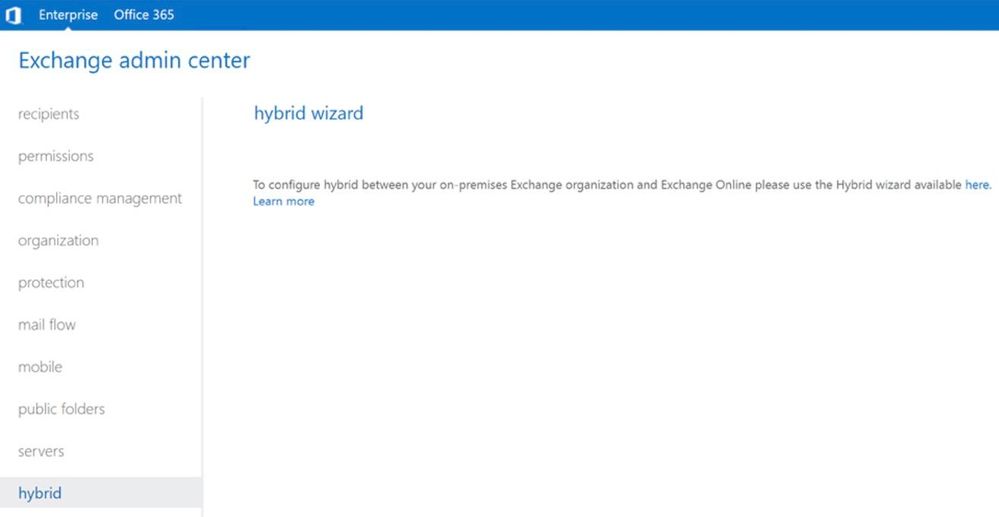Viewport: 999px width, 517px height.
Task: Open the permissions section
Action: [56, 156]
